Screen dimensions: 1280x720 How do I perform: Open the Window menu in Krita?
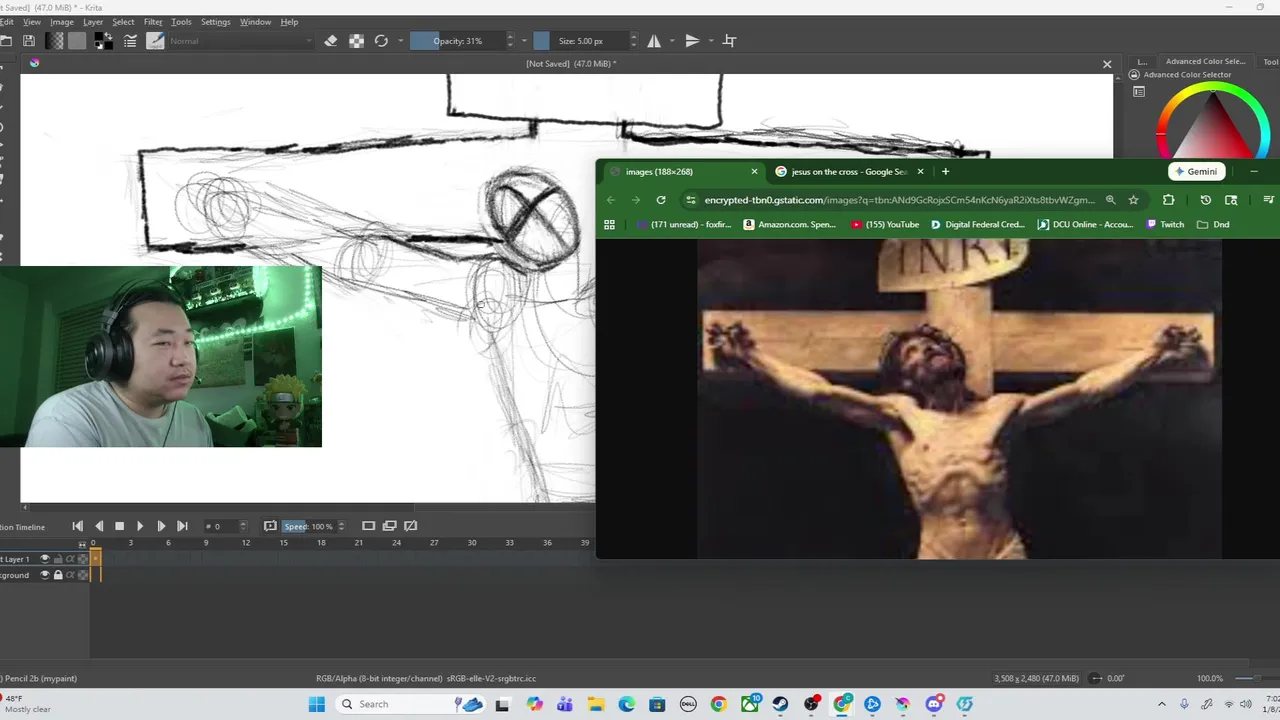(x=255, y=22)
